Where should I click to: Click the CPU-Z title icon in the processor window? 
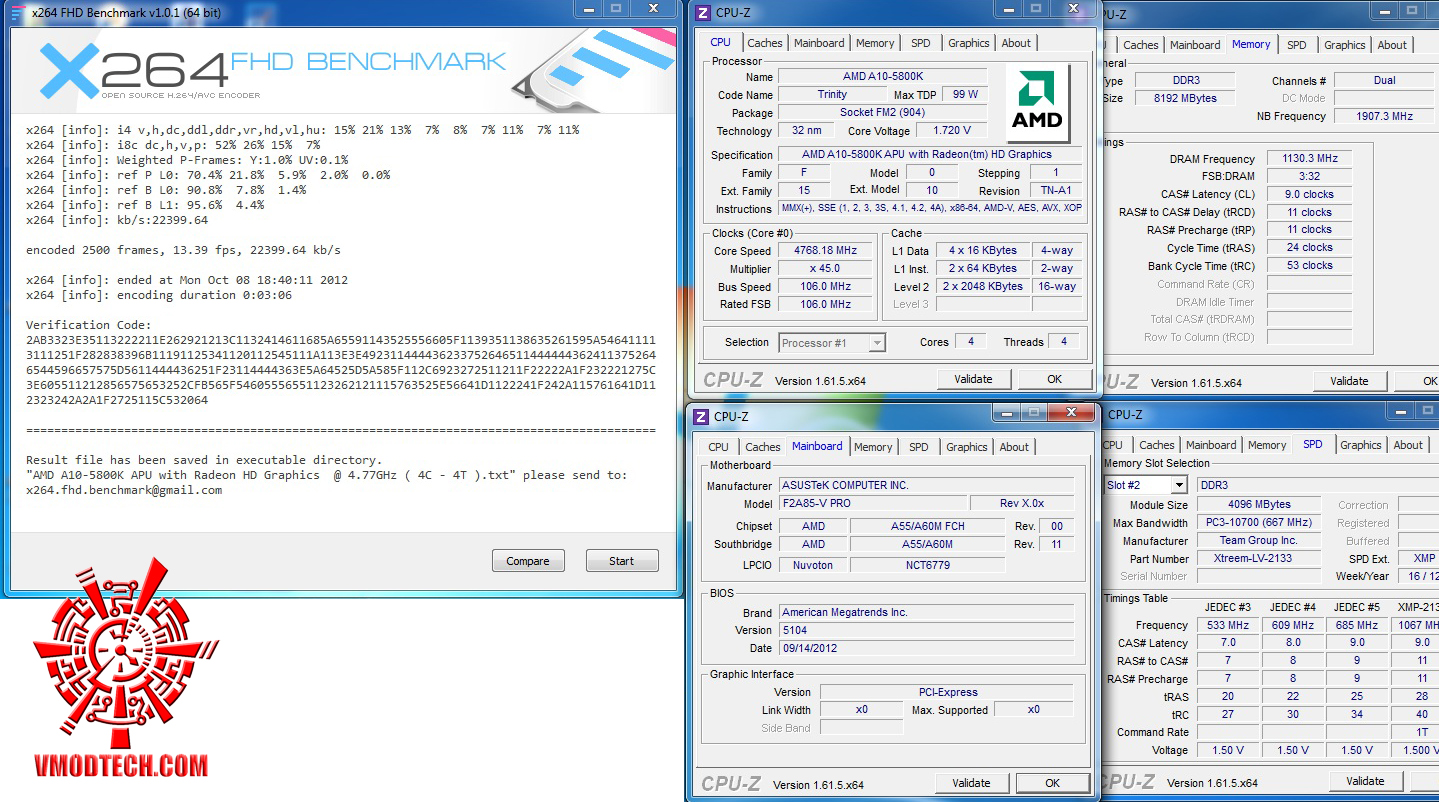pos(702,13)
